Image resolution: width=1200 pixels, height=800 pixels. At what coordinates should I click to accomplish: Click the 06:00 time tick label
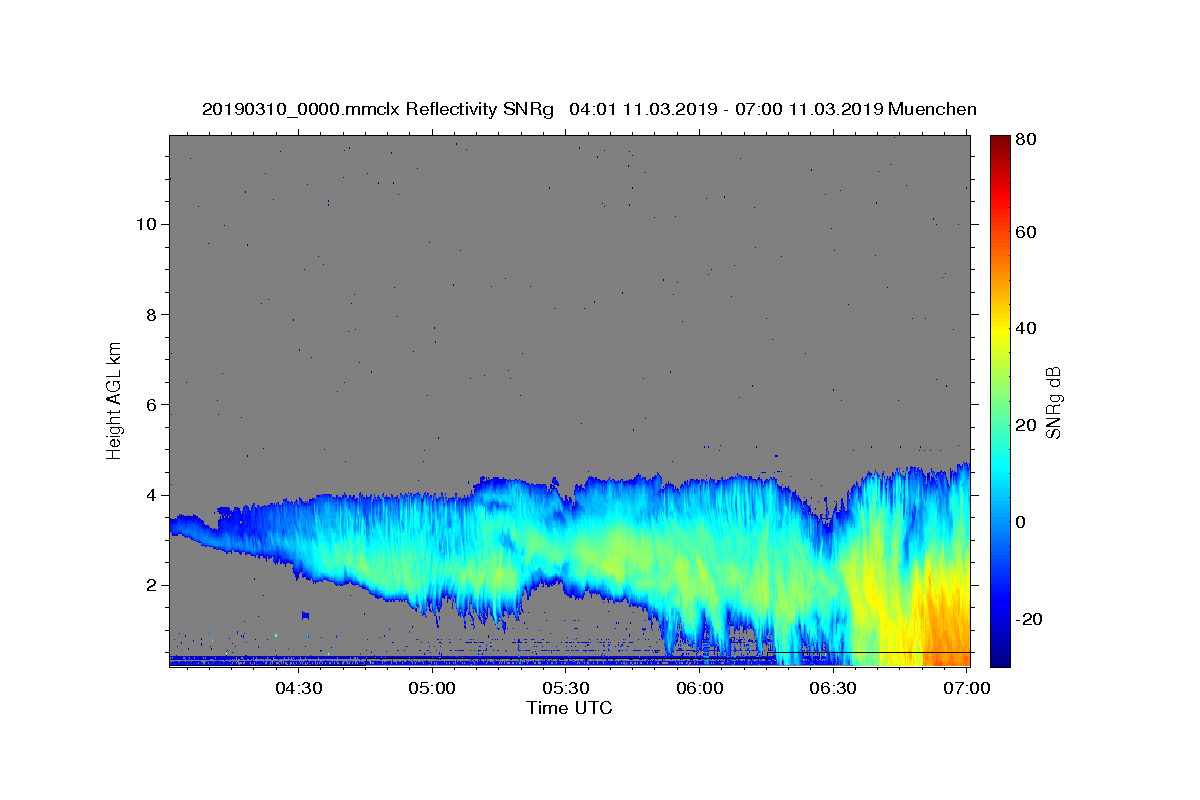[x=700, y=688]
